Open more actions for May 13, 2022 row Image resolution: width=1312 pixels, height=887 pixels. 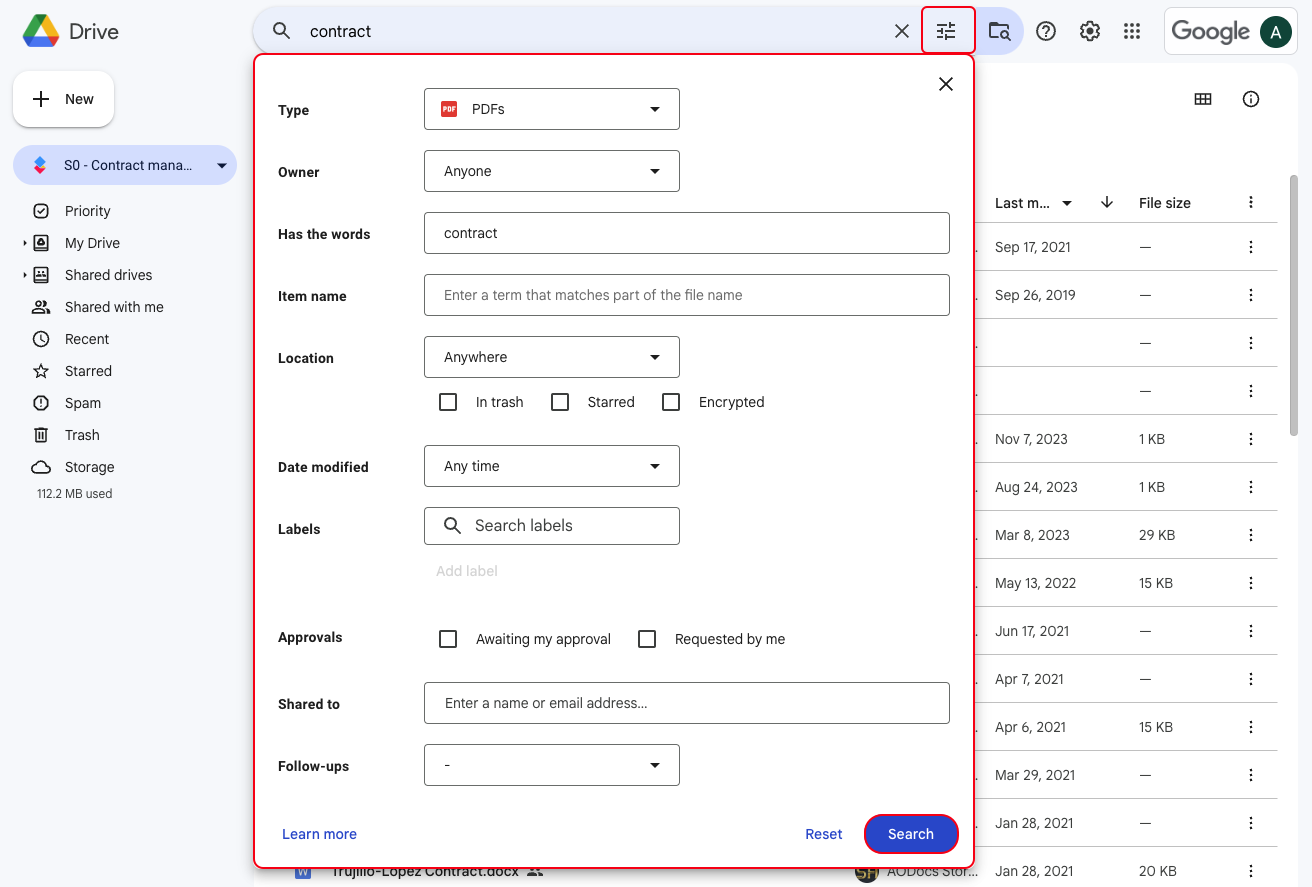click(x=1251, y=583)
